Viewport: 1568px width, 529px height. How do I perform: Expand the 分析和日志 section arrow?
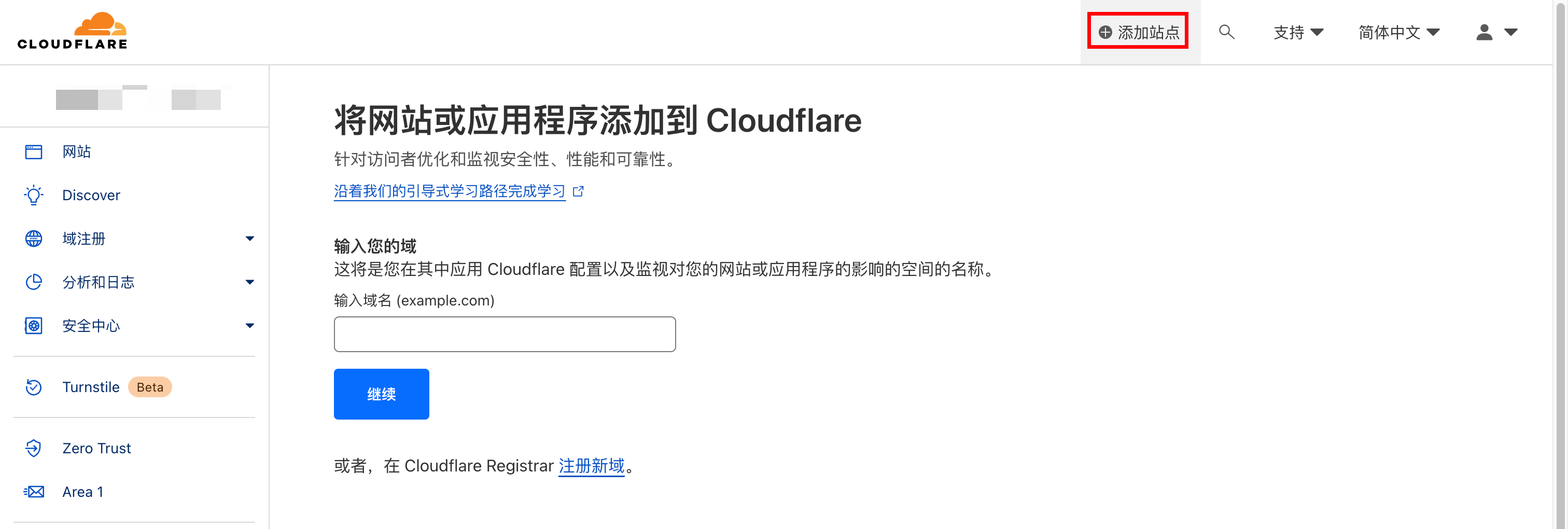pos(249,282)
